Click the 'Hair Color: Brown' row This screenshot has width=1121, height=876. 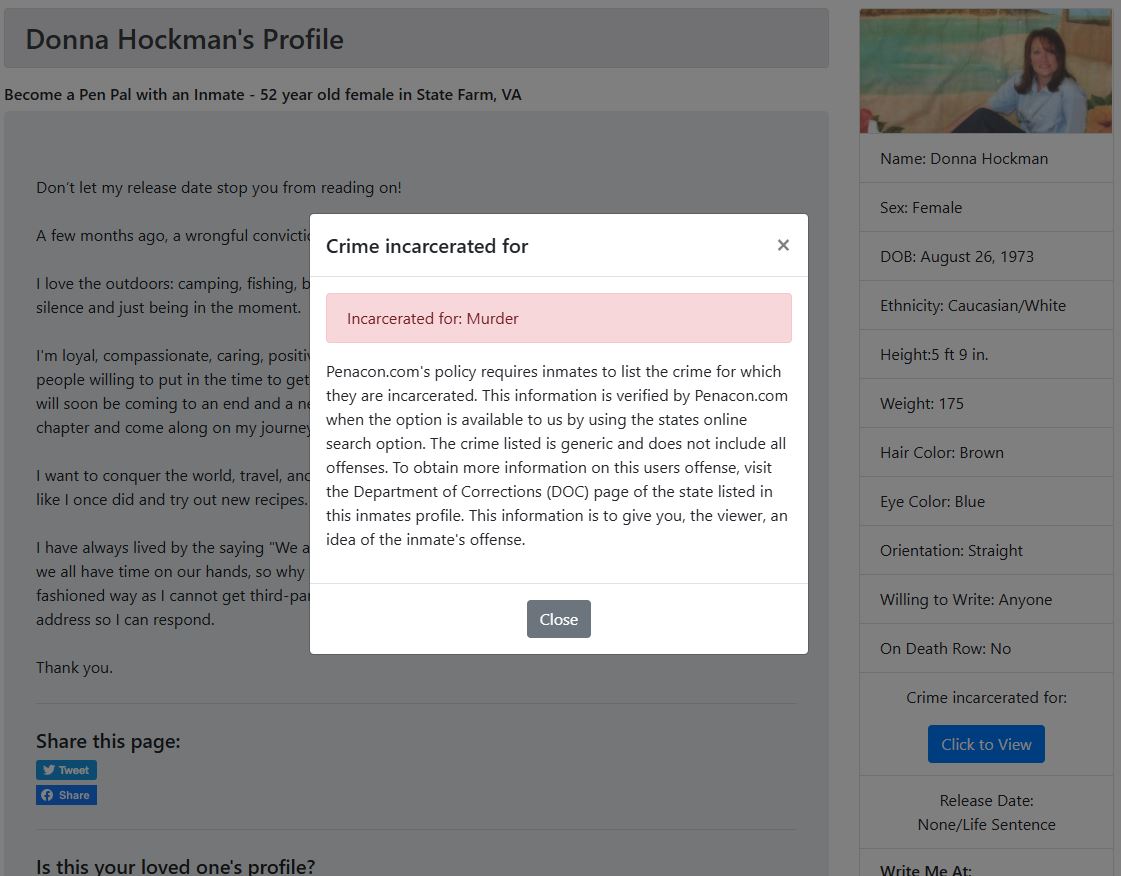[985, 453]
